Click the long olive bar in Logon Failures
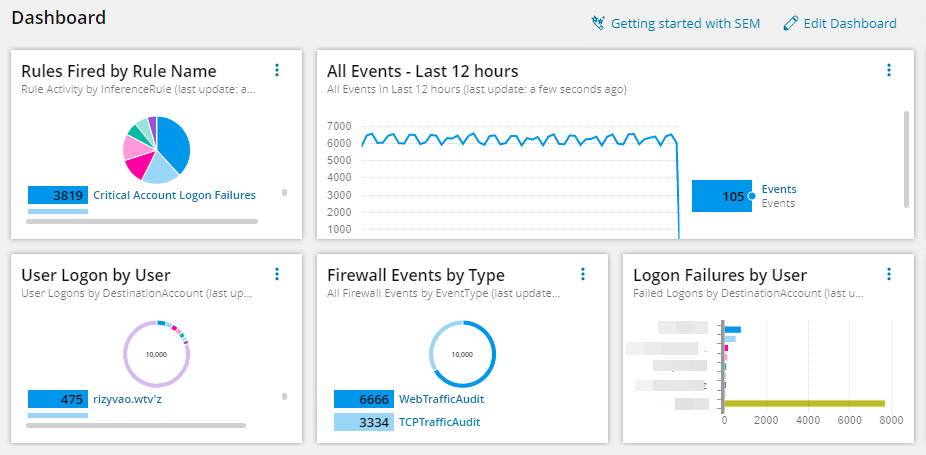The height and width of the screenshot is (455, 926). 804,403
